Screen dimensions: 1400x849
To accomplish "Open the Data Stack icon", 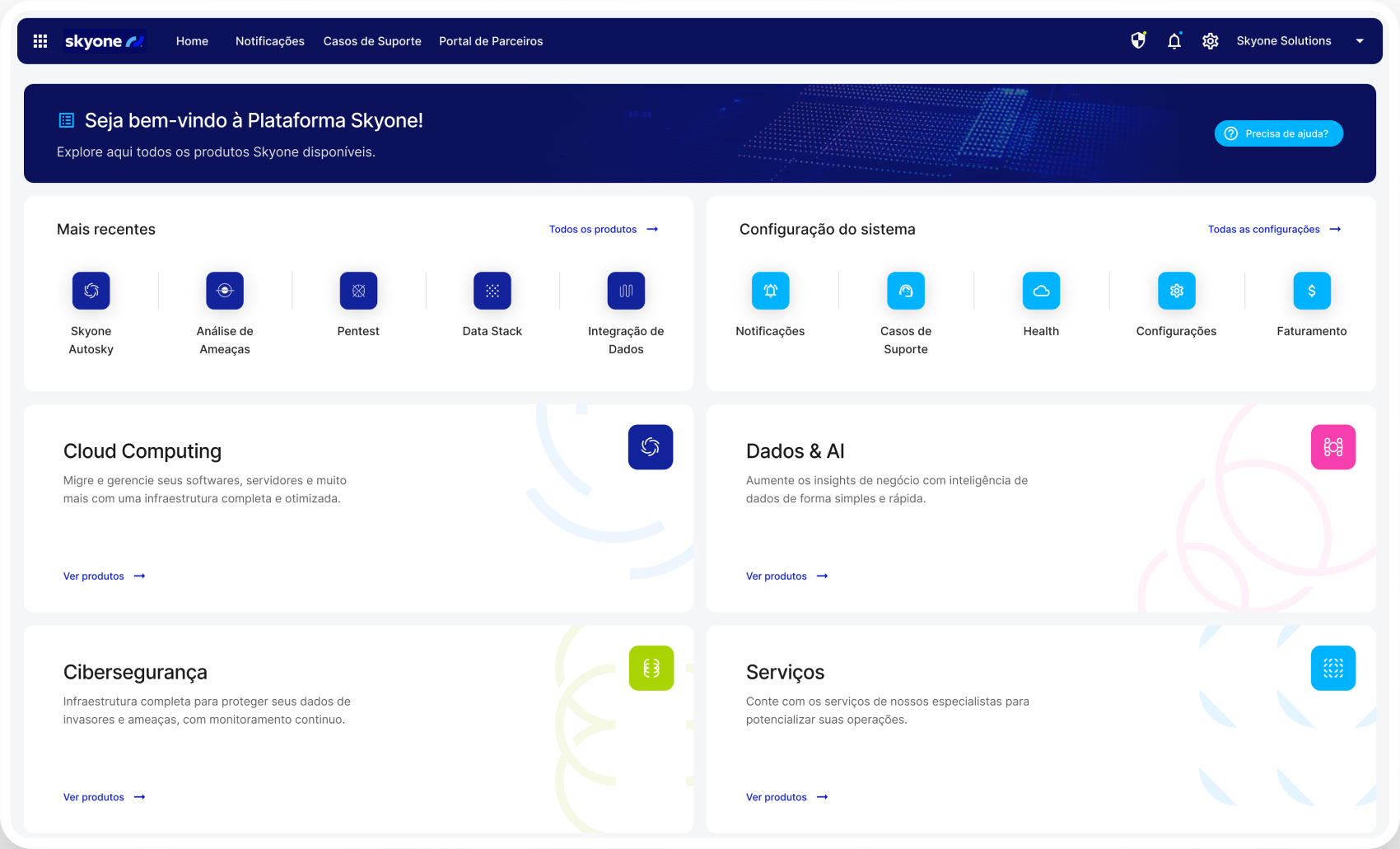I will click(x=492, y=291).
